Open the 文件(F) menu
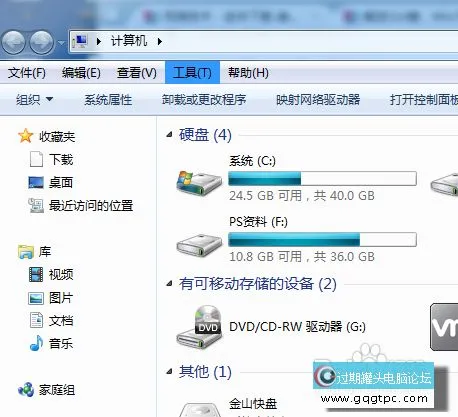 [x=27, y=72]
